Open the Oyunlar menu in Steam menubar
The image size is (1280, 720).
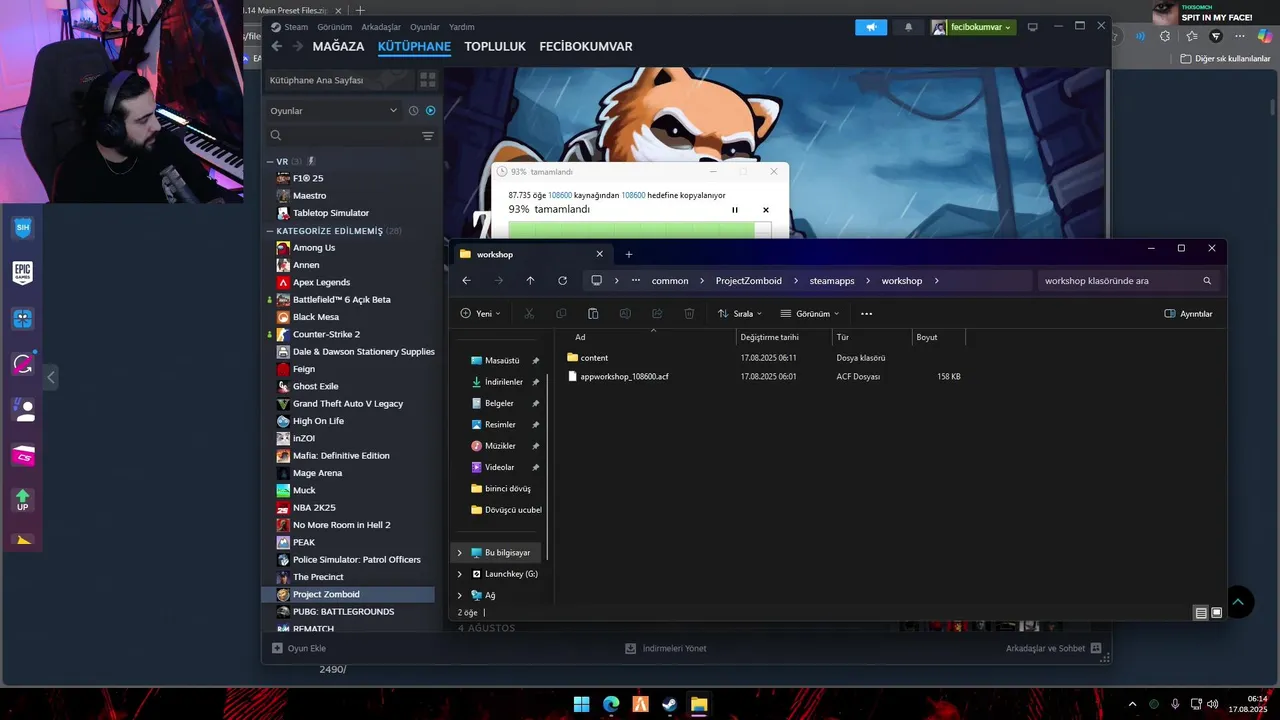(425, 27)
